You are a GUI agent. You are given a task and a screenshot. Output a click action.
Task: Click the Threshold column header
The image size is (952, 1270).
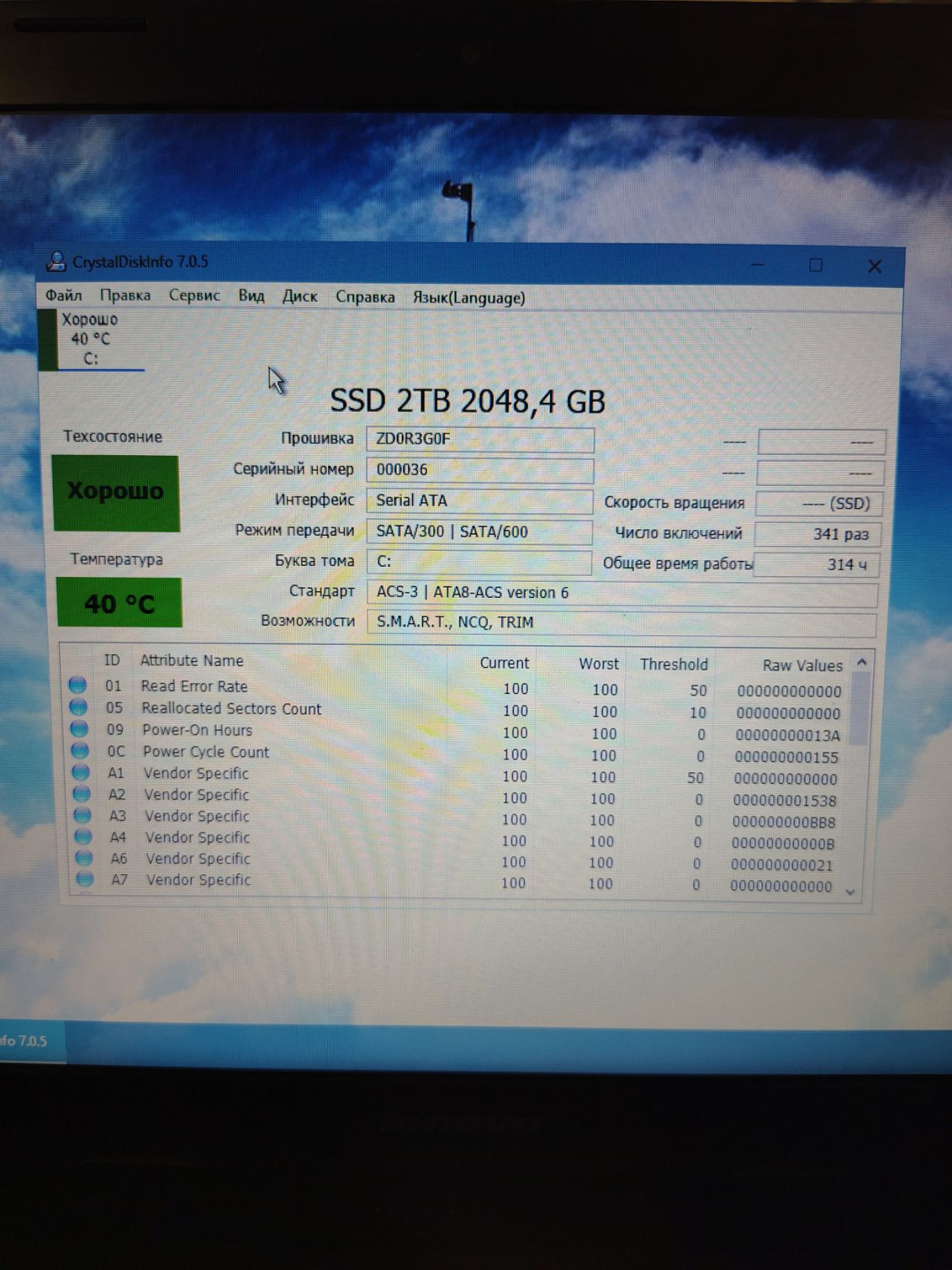coord(674,664)
